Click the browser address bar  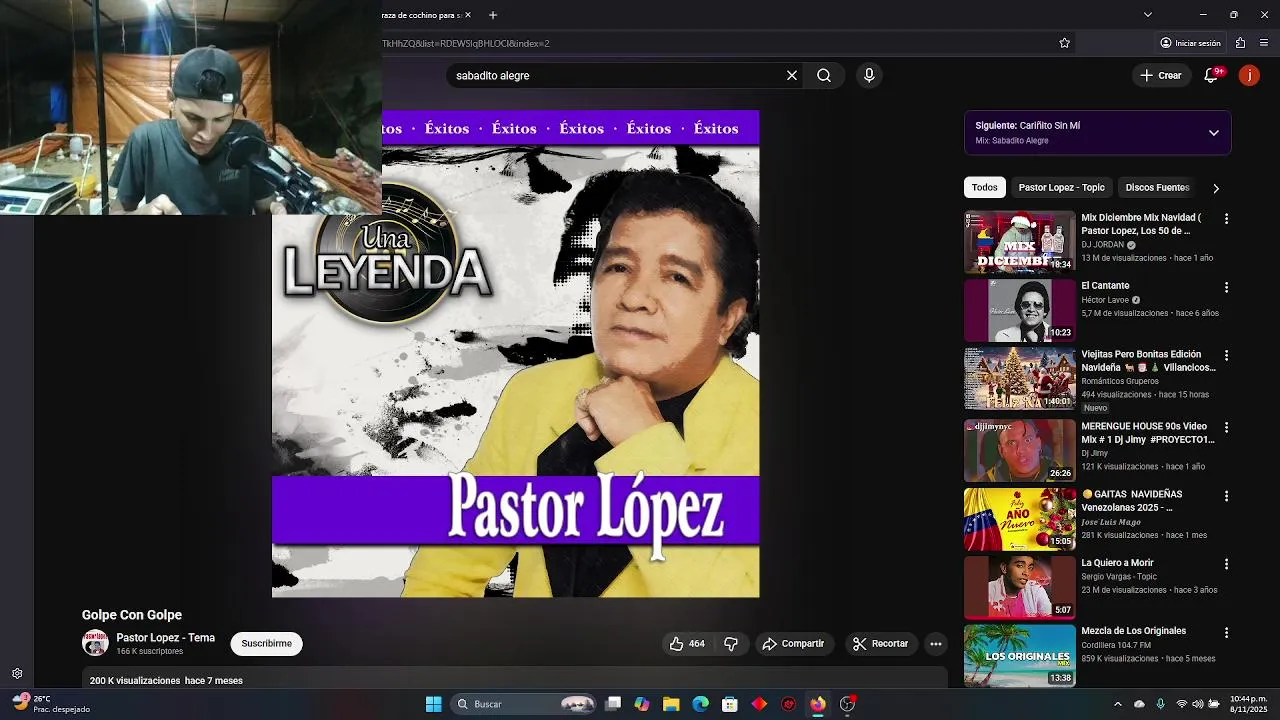(x=715, y=43)
